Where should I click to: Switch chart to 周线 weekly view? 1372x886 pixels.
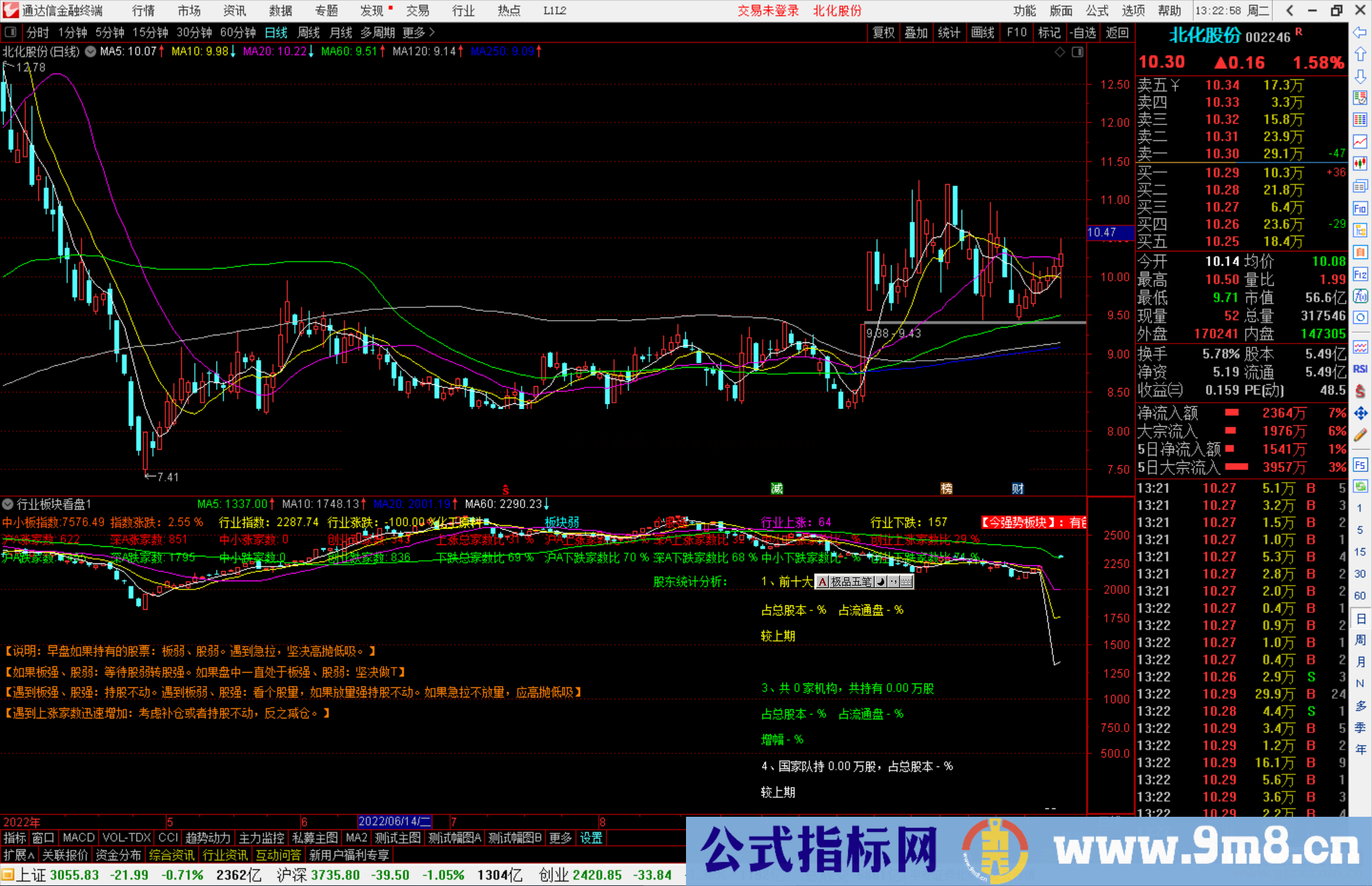(x=309, y=32)
